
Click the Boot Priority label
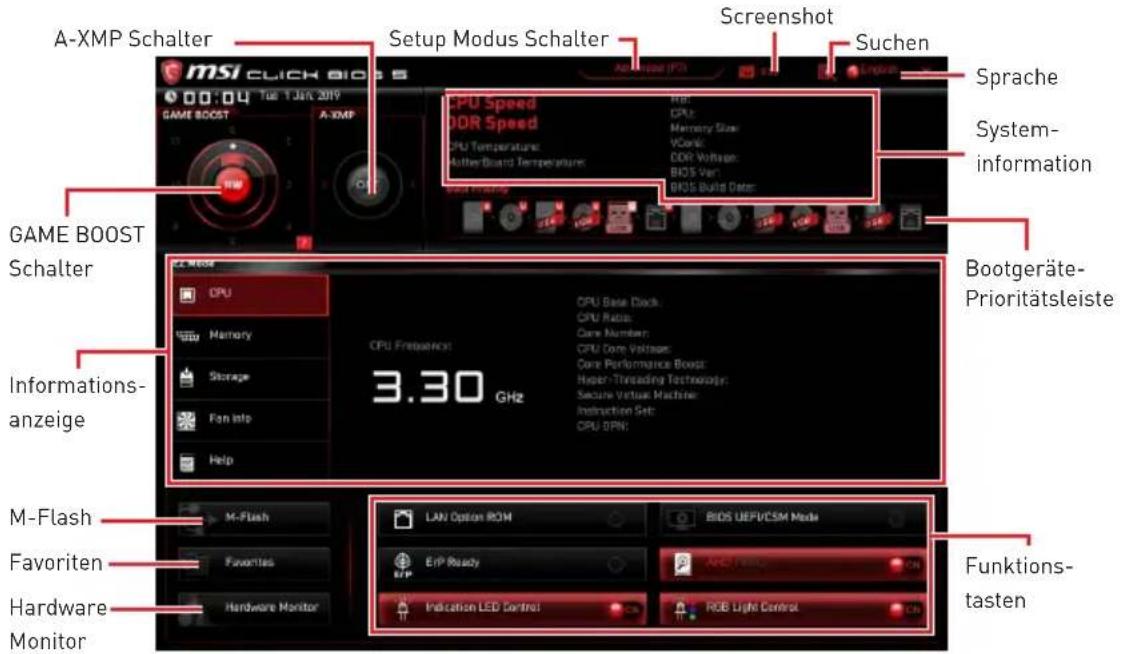pos(477,189)
